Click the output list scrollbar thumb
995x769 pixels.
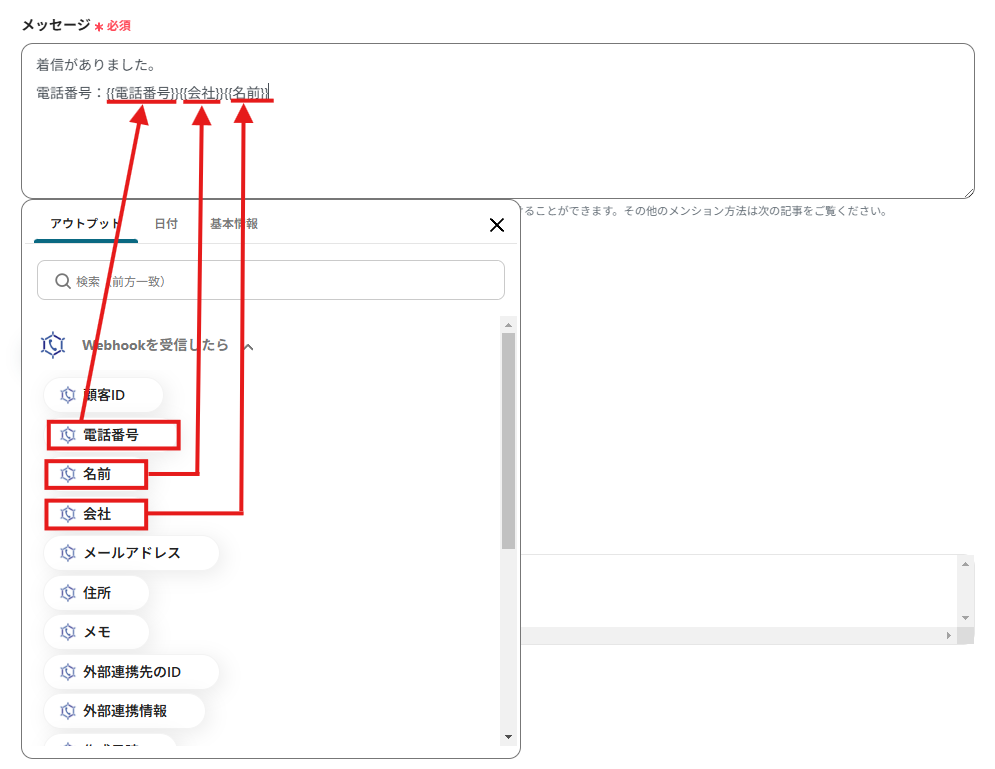point(508,440)
